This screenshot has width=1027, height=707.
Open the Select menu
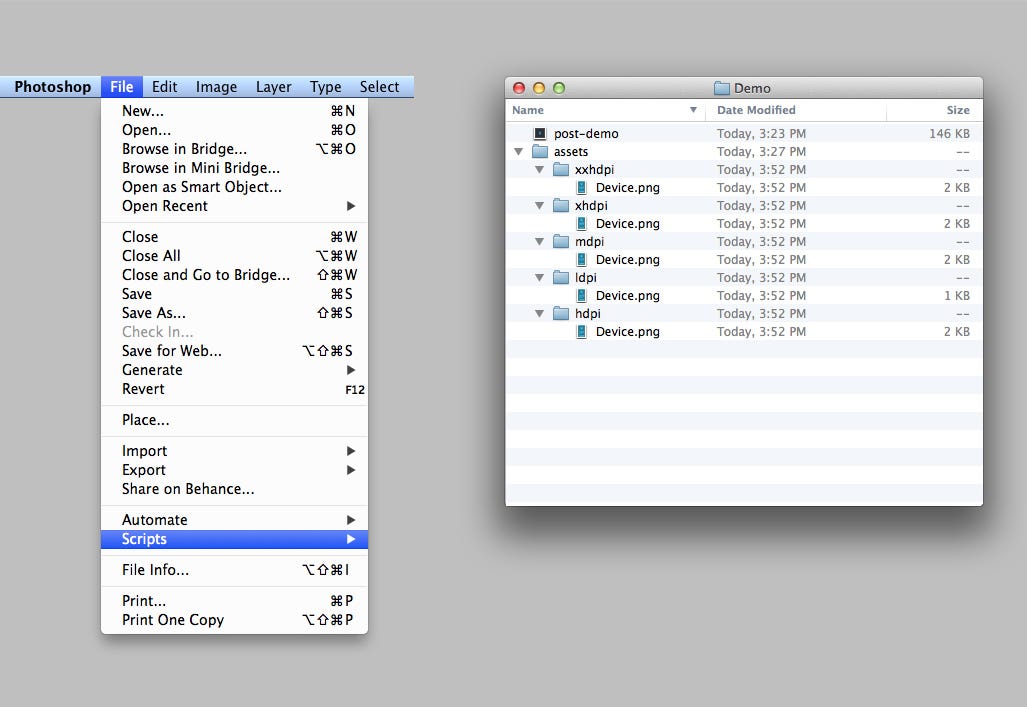click(379, 87)
